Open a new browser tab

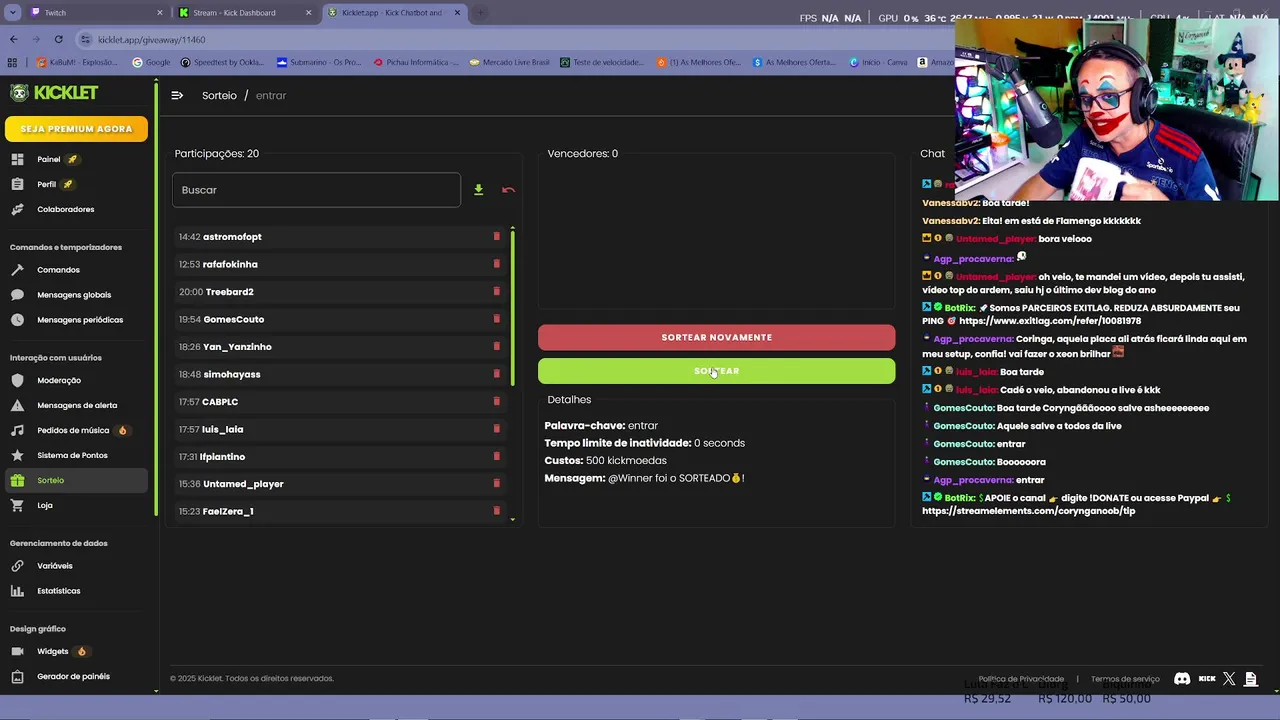click(x=480, y=13)
